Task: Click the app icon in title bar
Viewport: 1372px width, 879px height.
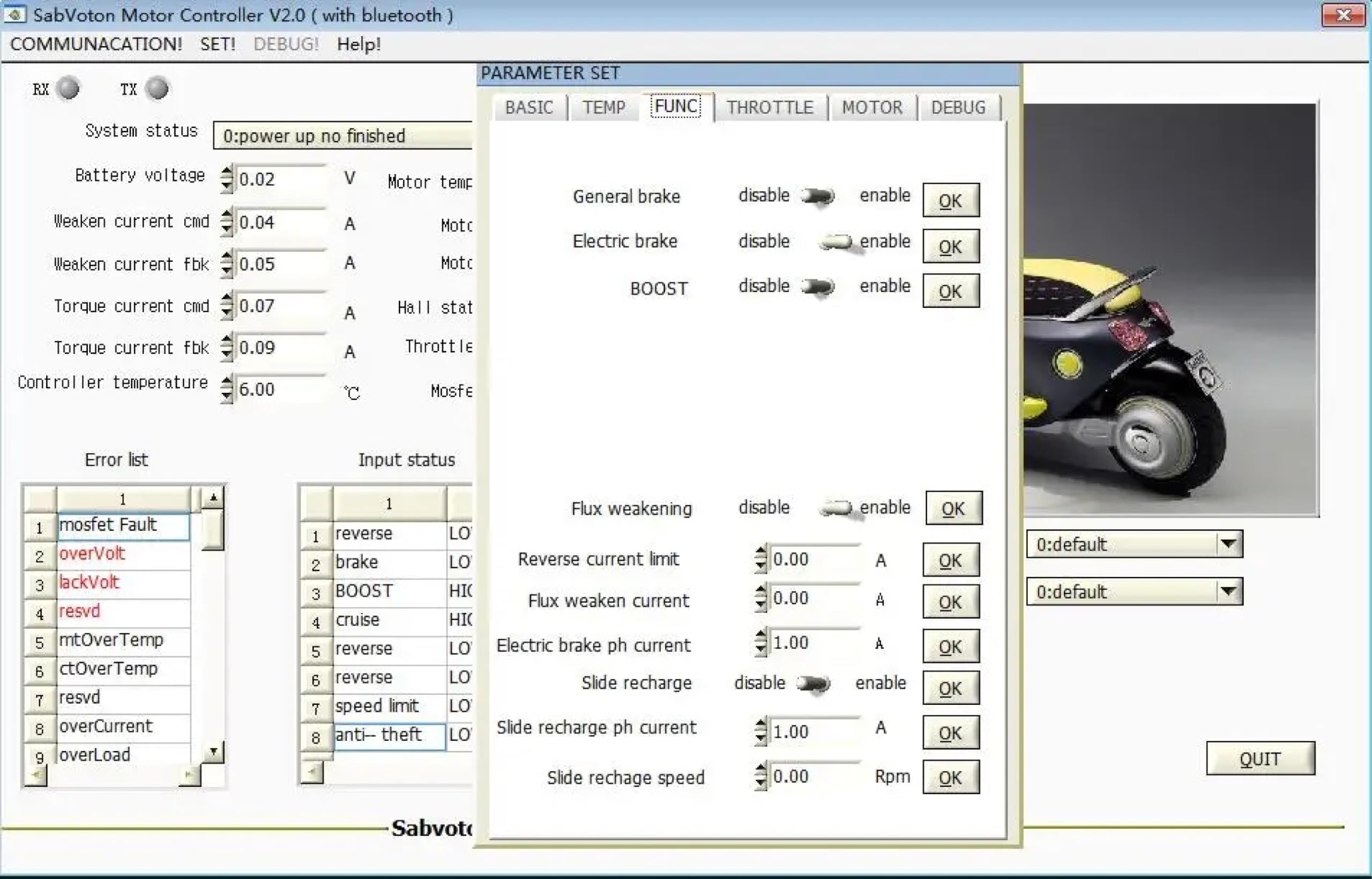Action: point(15,14)
